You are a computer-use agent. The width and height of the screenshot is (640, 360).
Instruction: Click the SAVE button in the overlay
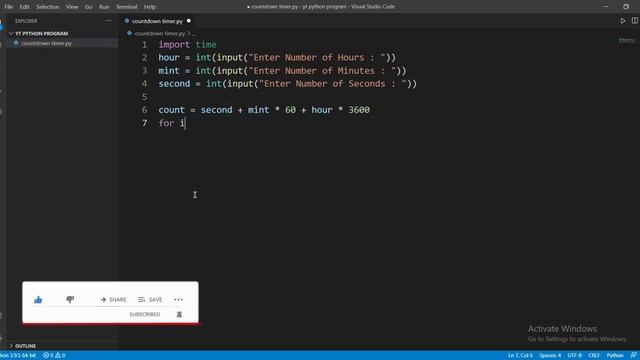pos(150,300)
